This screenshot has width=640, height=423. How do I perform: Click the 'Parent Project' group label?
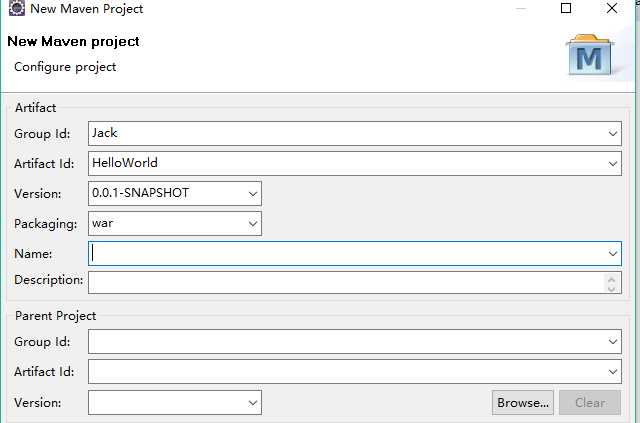pos(56,316)
